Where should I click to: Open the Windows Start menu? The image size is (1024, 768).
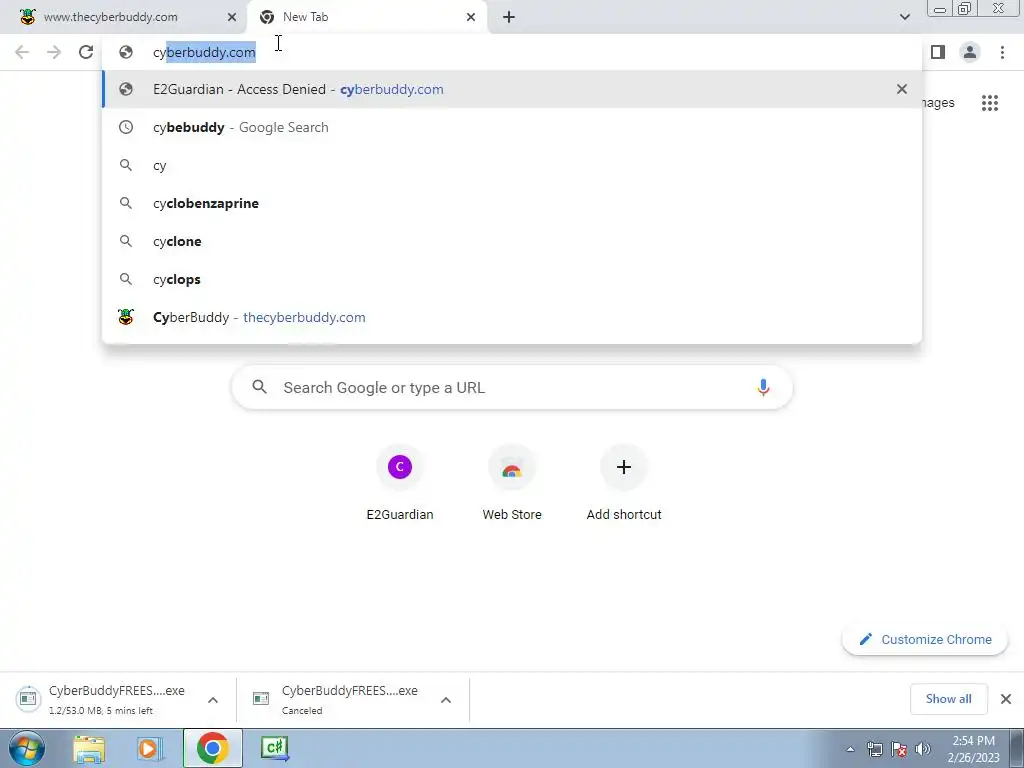[27, 748]
